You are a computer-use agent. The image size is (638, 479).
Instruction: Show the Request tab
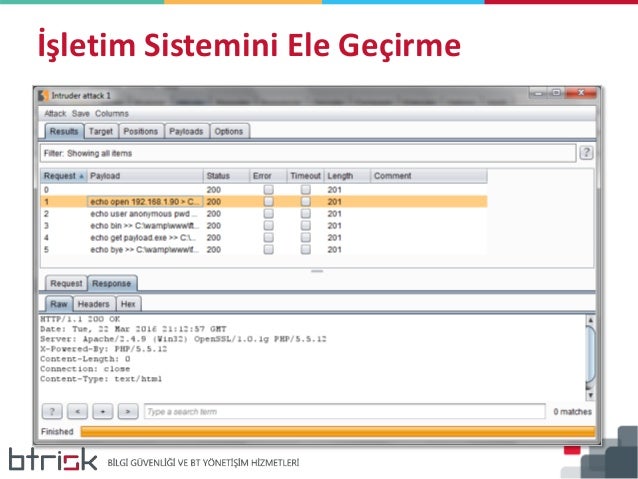tap(66, 283)
